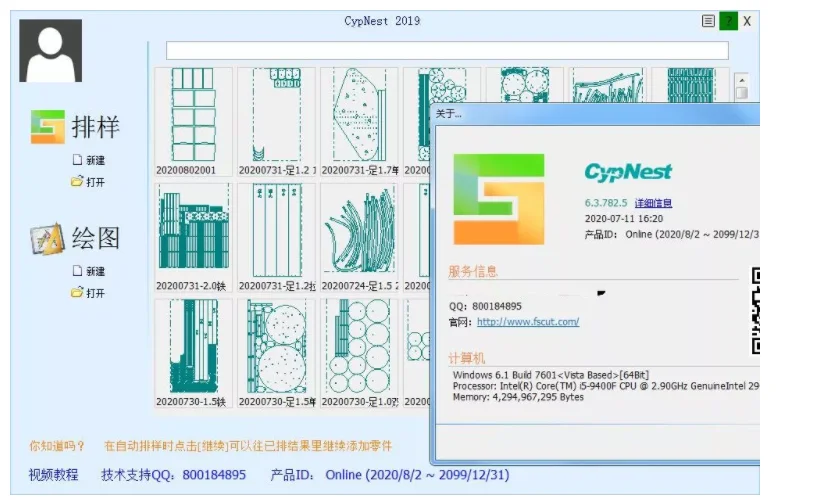Click 详细信息 link in About dialog

point(653,203)
